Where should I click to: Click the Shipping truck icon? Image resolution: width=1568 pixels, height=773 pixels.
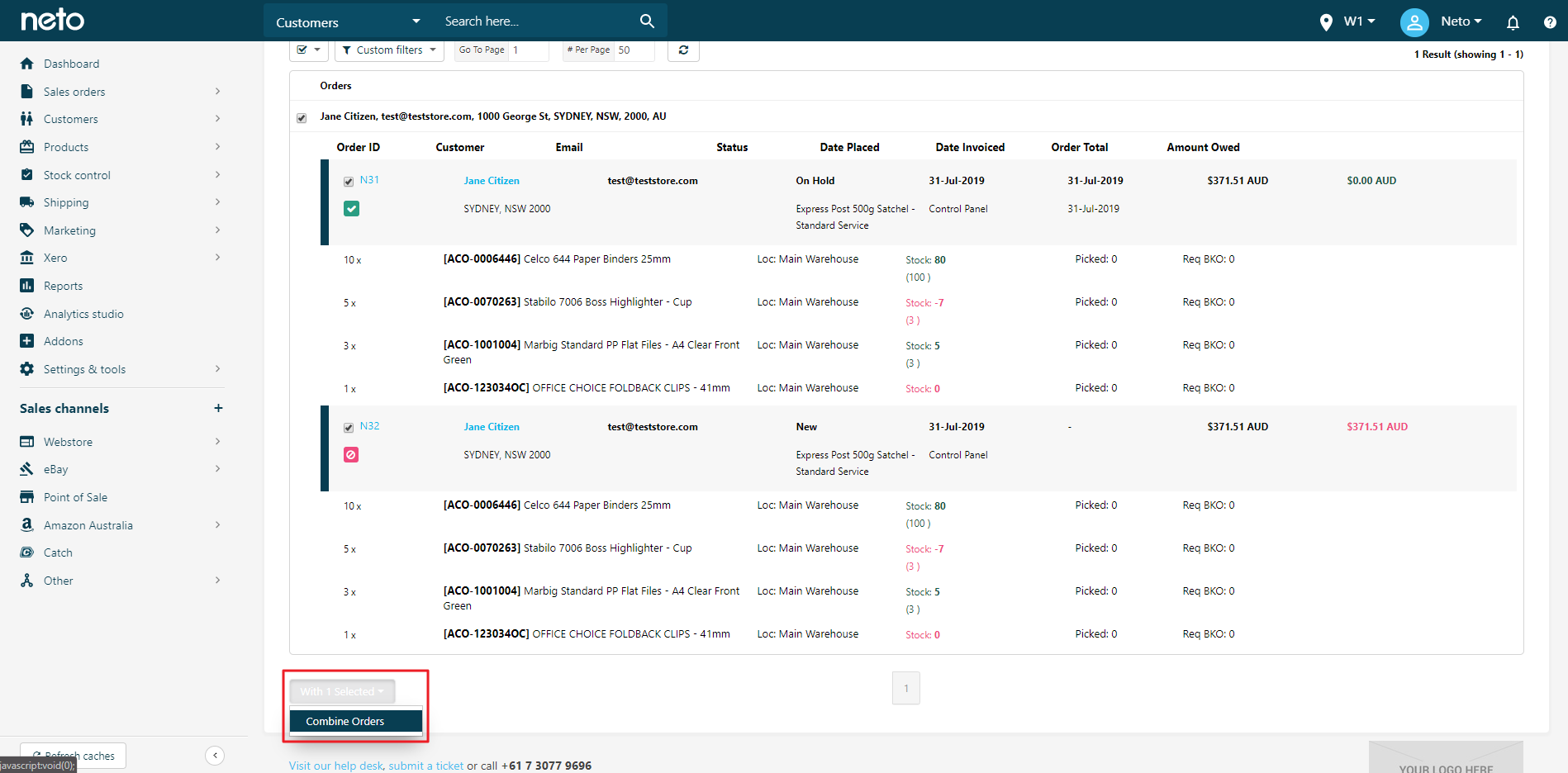[x=27, y=202]
